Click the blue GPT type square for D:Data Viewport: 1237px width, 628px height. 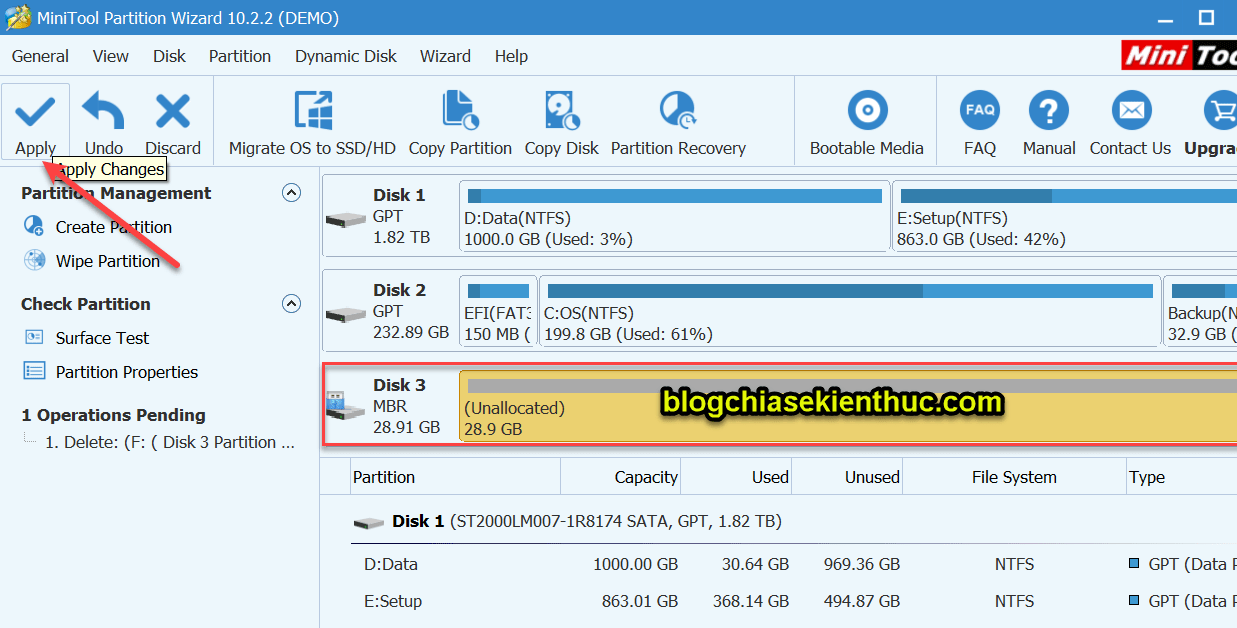[x=1134, y=564]
